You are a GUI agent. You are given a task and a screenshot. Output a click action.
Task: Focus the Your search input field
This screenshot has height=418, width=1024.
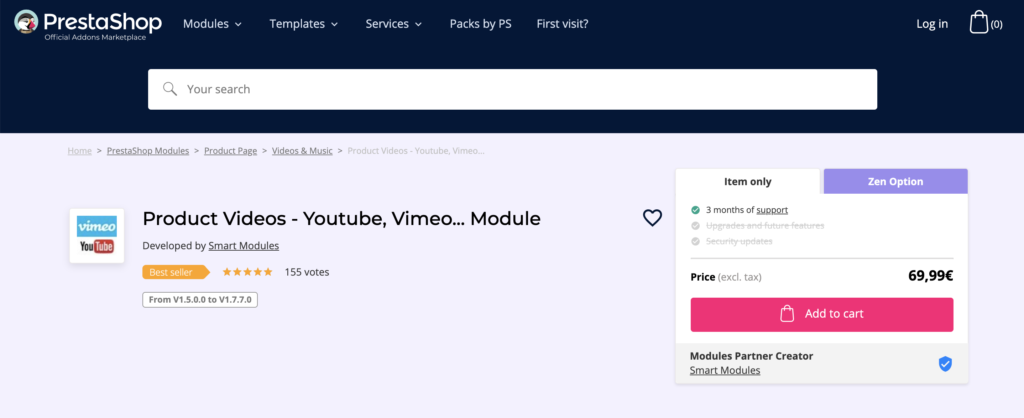(x=513, y=89)
